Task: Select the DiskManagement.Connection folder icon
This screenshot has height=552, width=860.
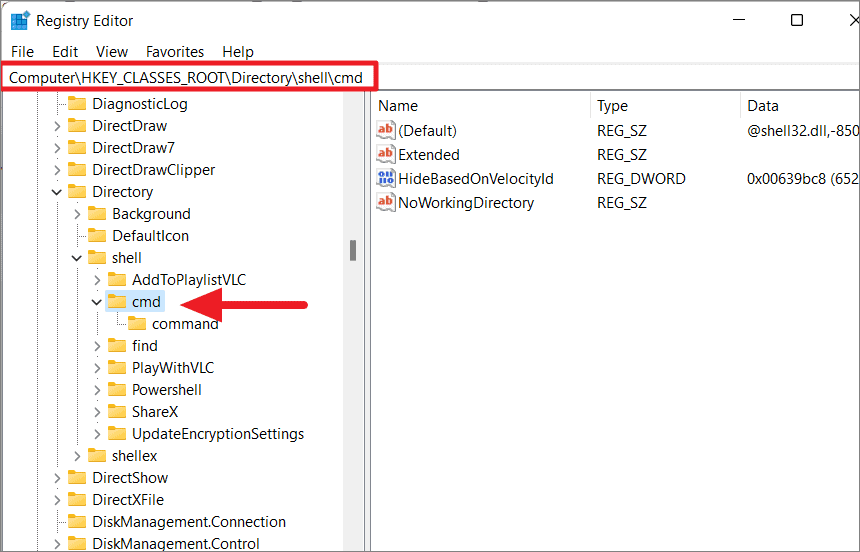Action: [77, 521]
